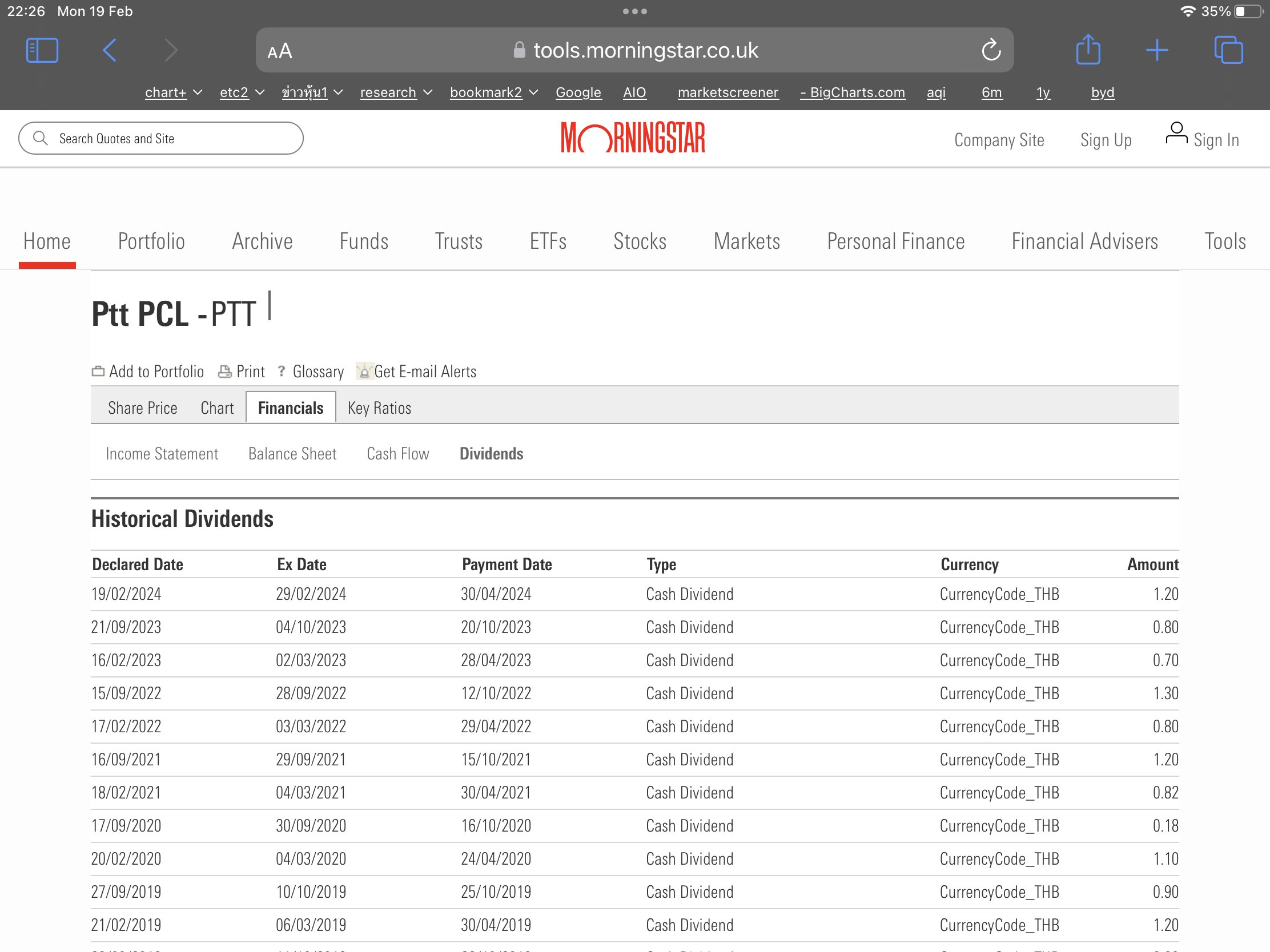Open the AA reader text options

pos(280,51)
